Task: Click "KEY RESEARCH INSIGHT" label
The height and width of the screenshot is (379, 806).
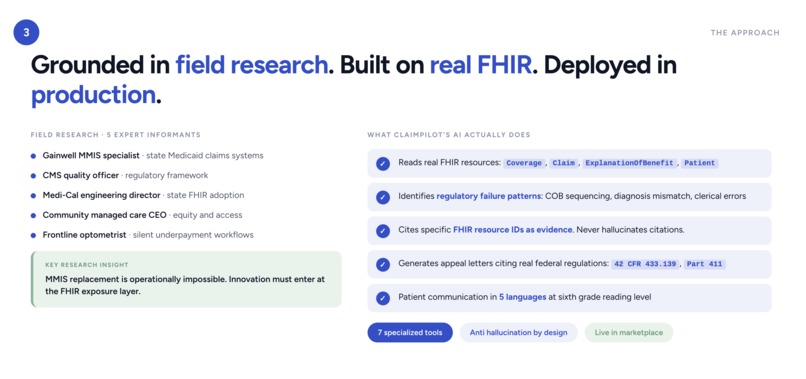Action: point(87,265)
